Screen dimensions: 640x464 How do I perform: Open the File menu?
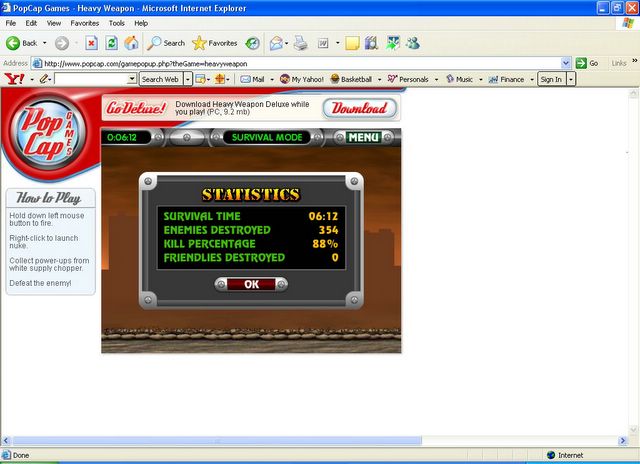(11, 23)
